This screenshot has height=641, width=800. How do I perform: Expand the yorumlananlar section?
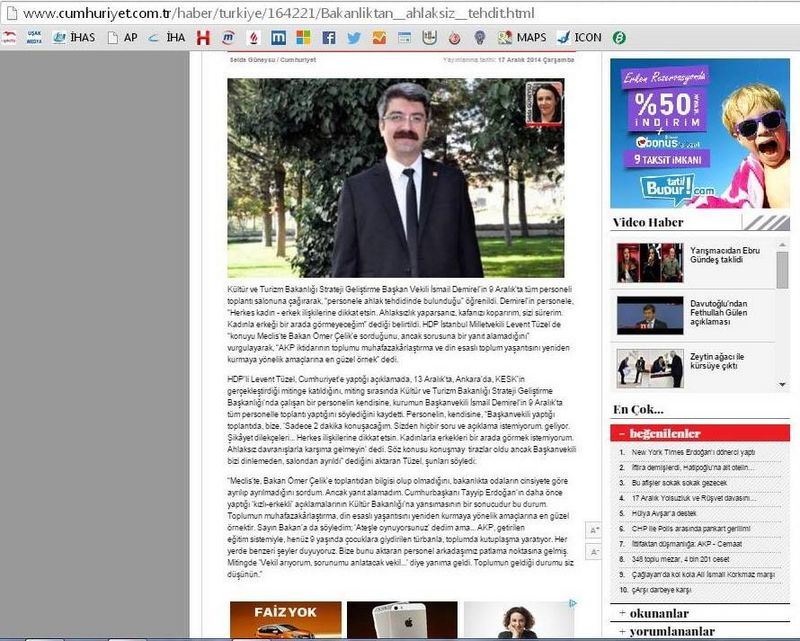699,631
